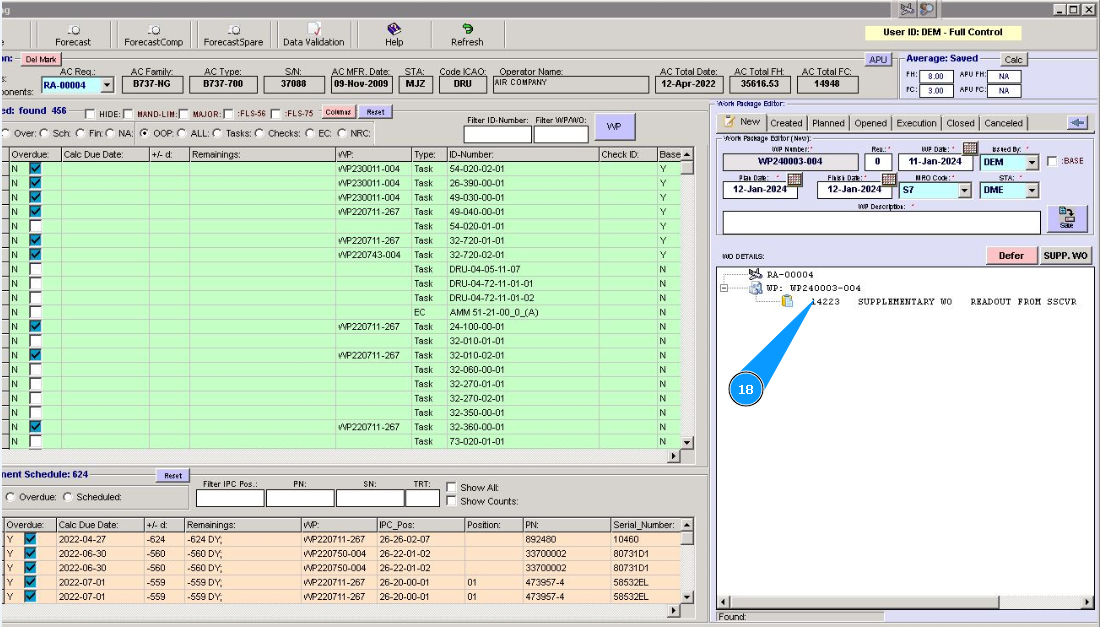Open the AC Reg dropdown RA-00004
The image size is (1100, 633).
click(106, 86)
